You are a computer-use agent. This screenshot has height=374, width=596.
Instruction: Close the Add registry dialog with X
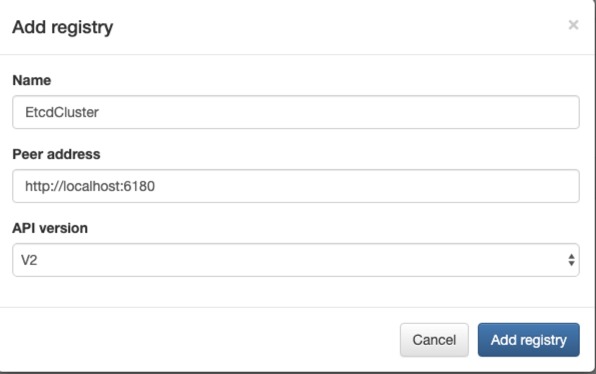click(573, 25)
